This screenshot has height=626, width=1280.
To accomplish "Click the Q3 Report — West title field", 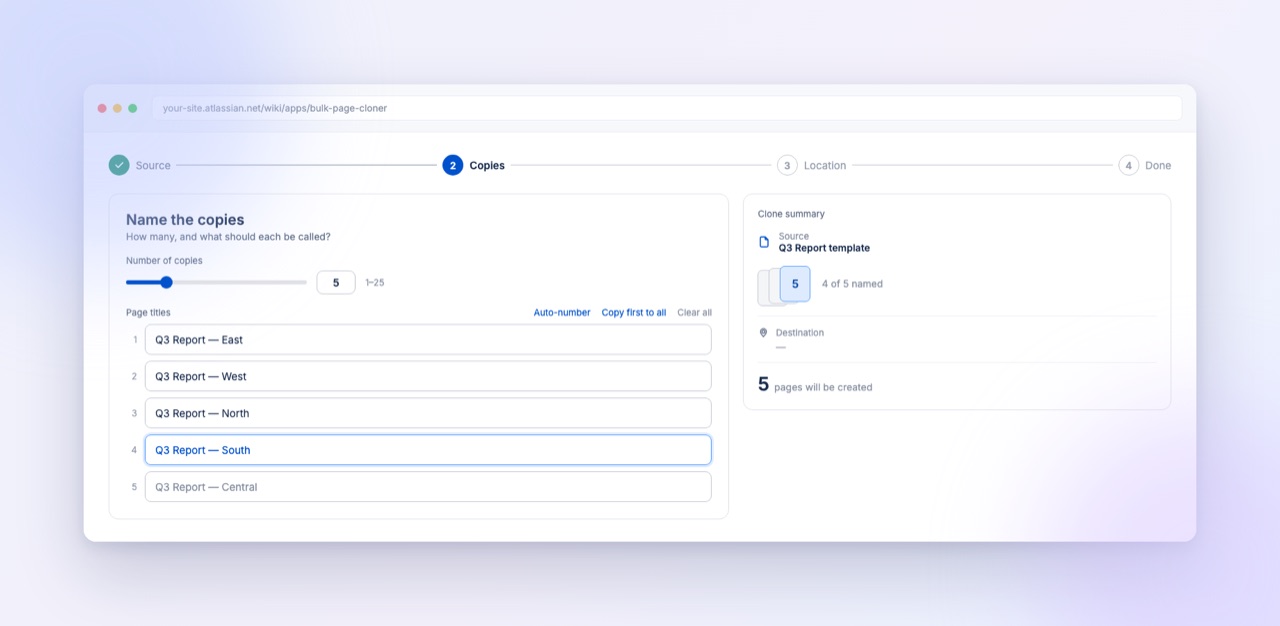I will tap(428, 376).
